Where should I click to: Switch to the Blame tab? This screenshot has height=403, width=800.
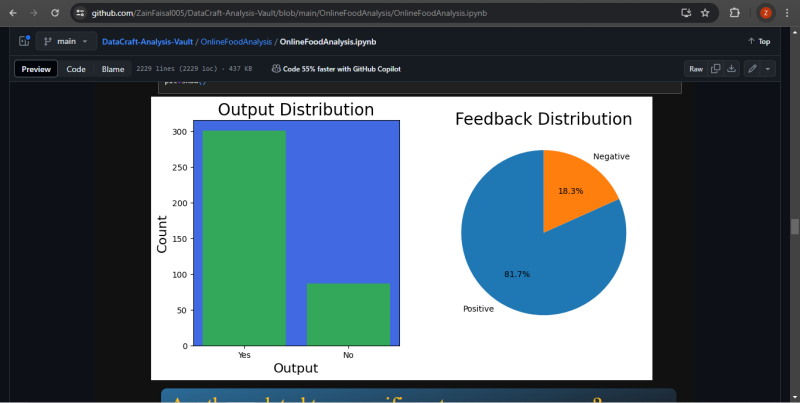coord(112,69)
